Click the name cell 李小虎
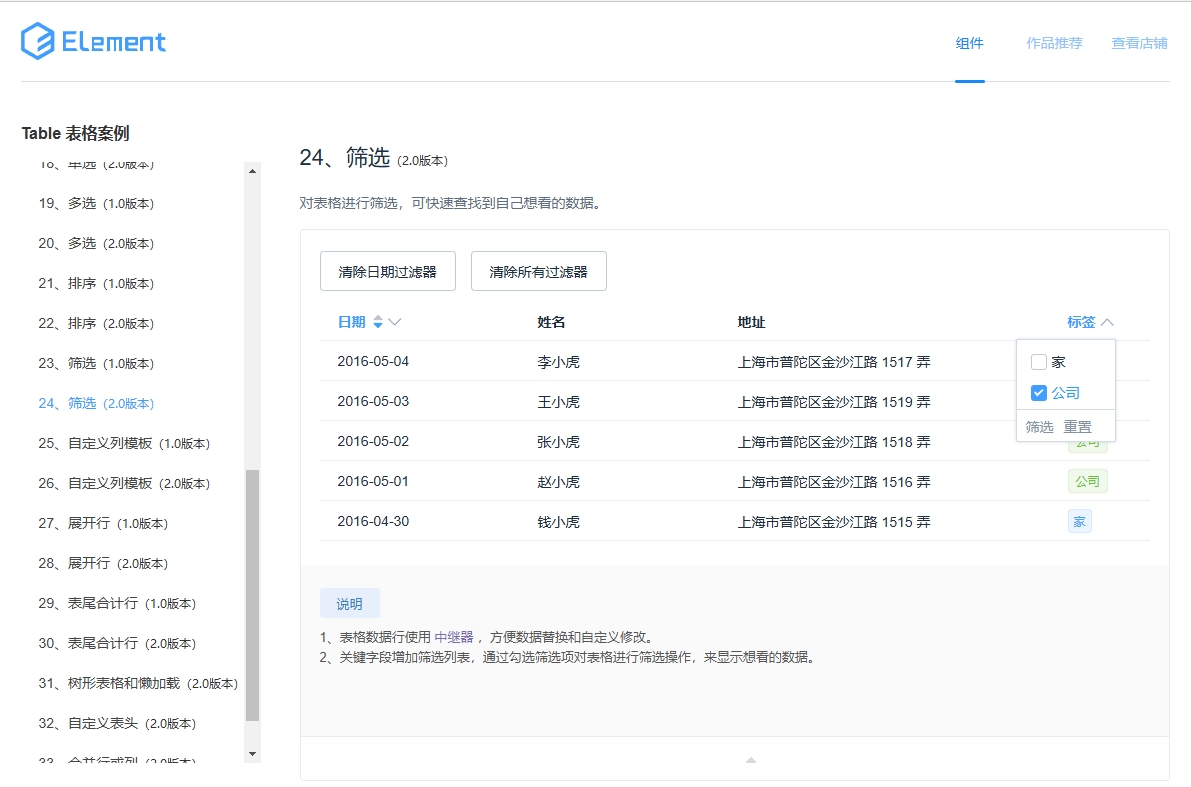Viewport: 1191px width, 787px height. tap(558, 362)
